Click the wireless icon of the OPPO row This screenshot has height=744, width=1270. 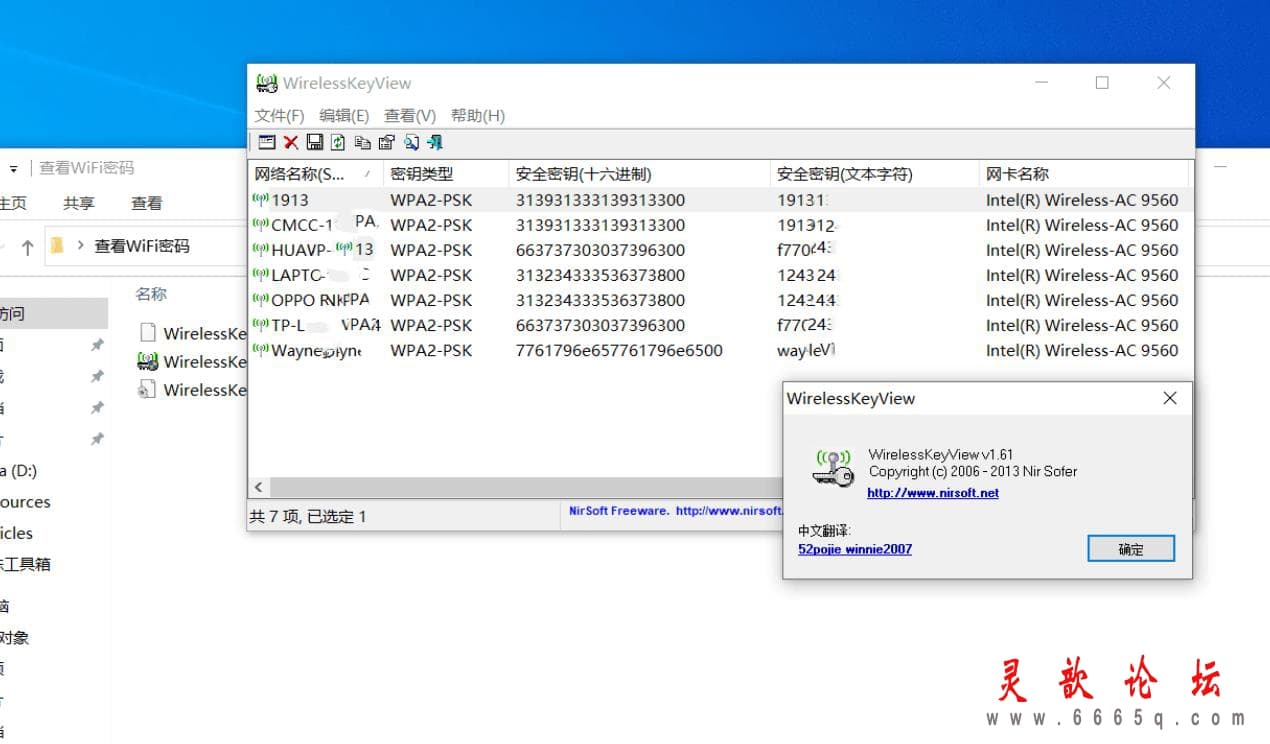pyautogui.click(x=261, y=299)
